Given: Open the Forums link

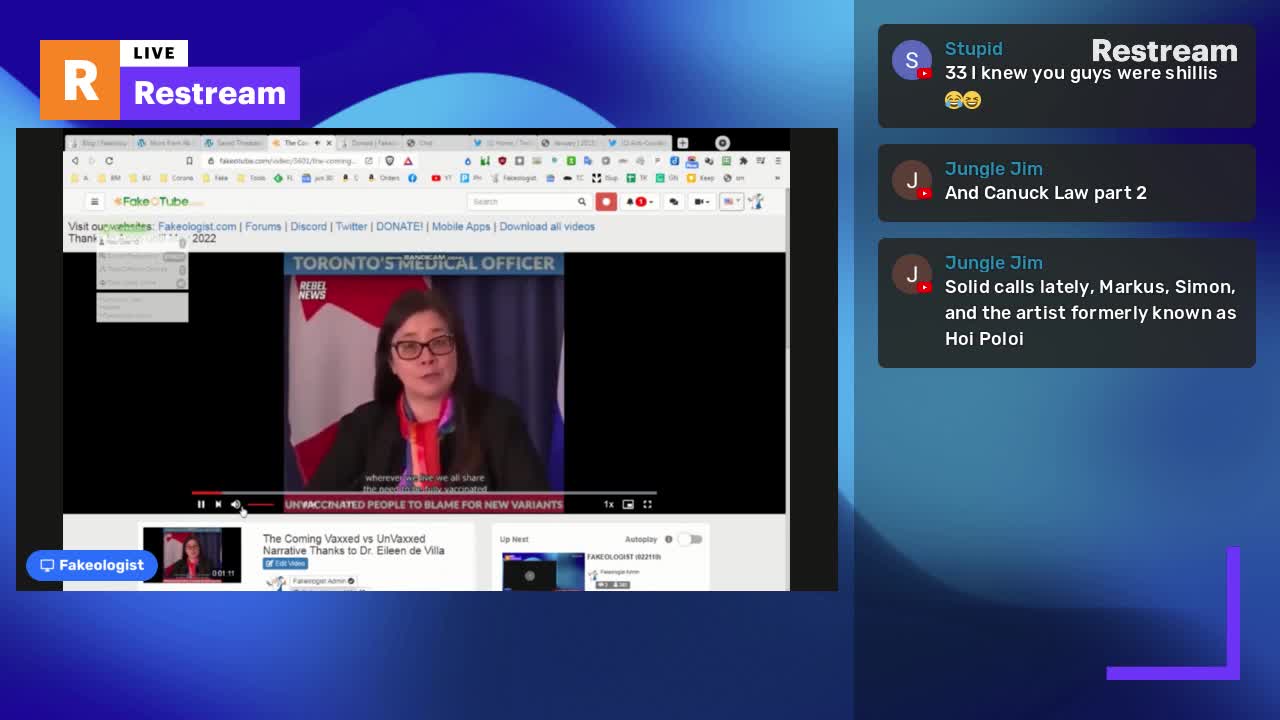Looking at the screenshot, I should click(x=263, y=226).
